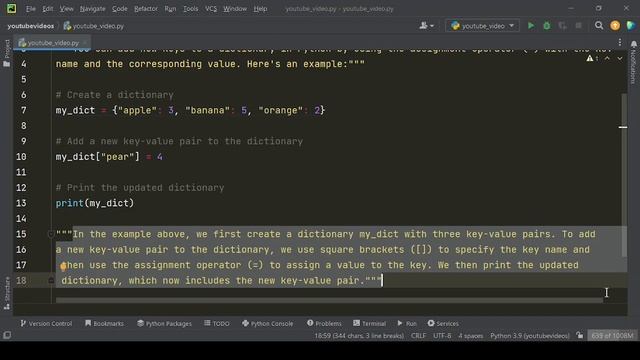Viewport: 640px width, 360px height.
Task: Open the File menu
Action: [x=31, y=9]
